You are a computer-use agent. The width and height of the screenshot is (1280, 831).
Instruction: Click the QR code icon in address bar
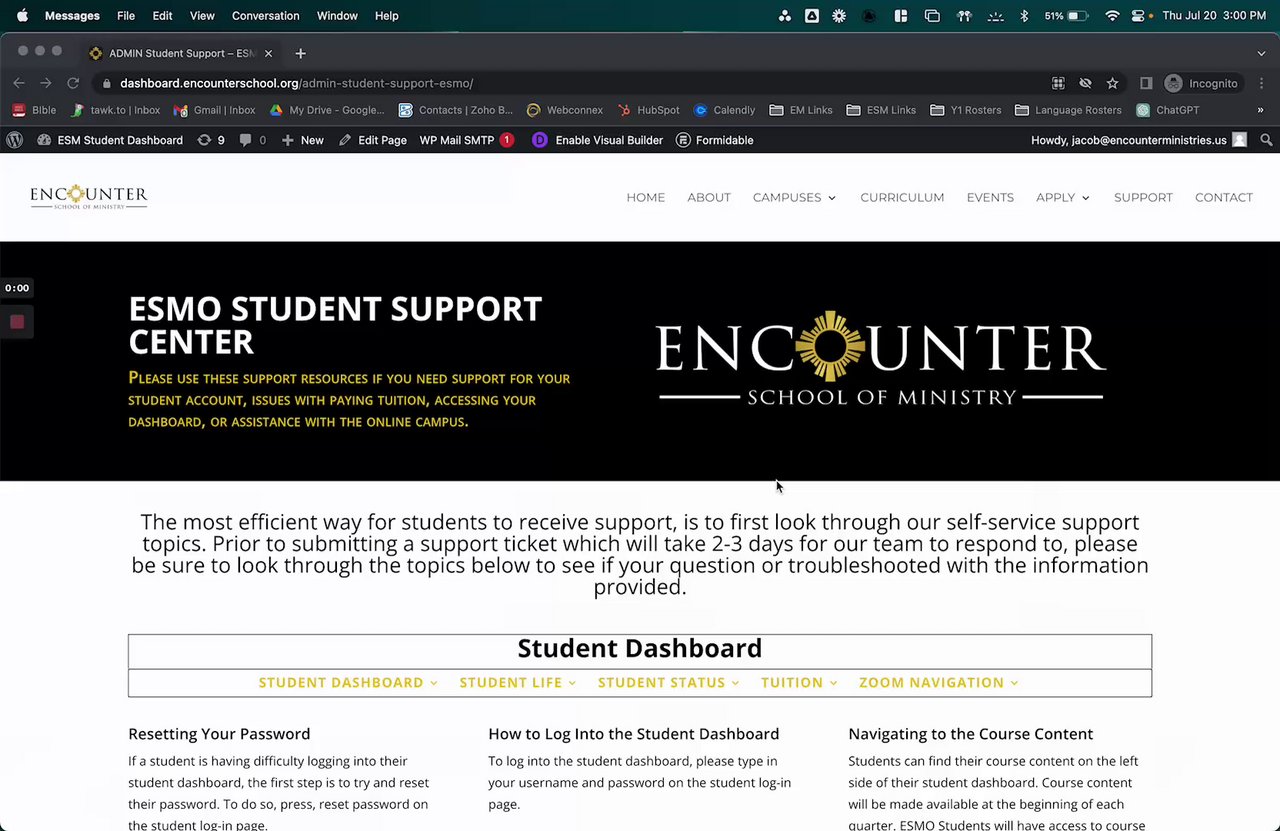(1058, 83)
